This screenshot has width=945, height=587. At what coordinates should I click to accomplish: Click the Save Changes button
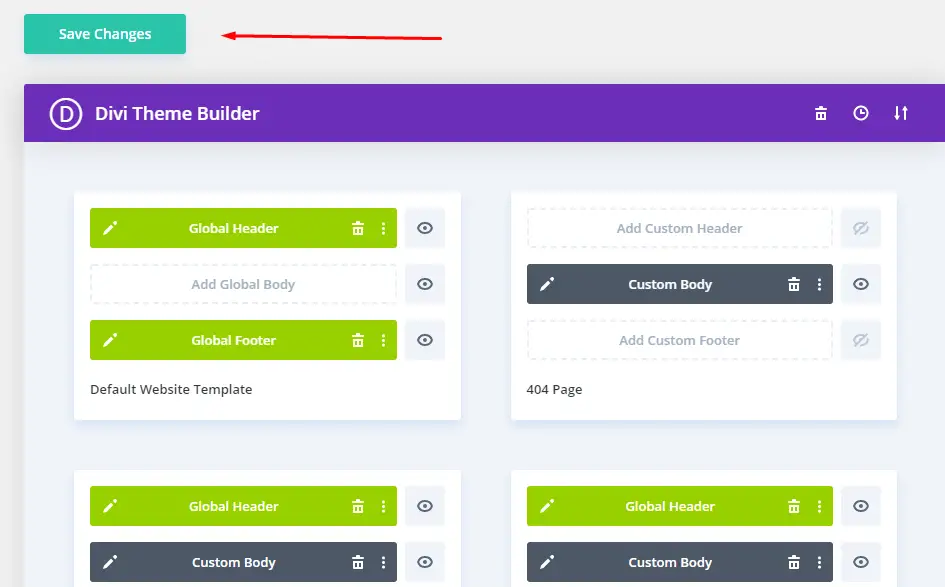[x=105, y=34]
